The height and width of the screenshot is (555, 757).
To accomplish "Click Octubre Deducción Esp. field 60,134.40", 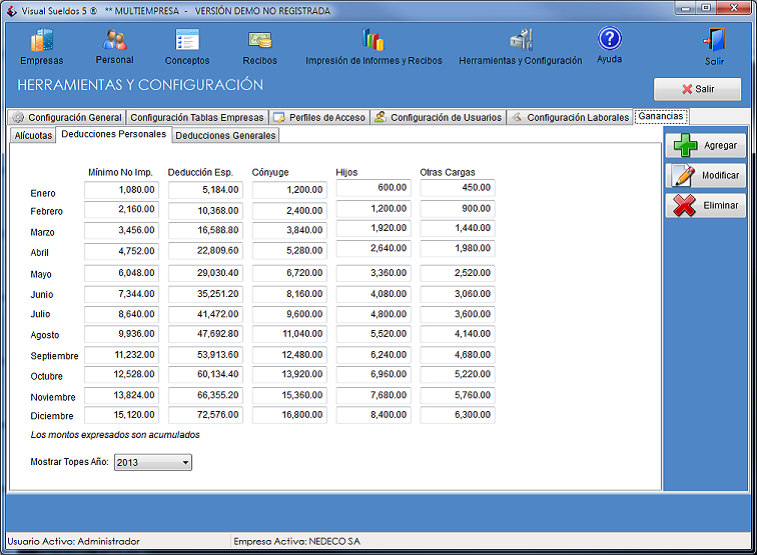I will (205, 374).
